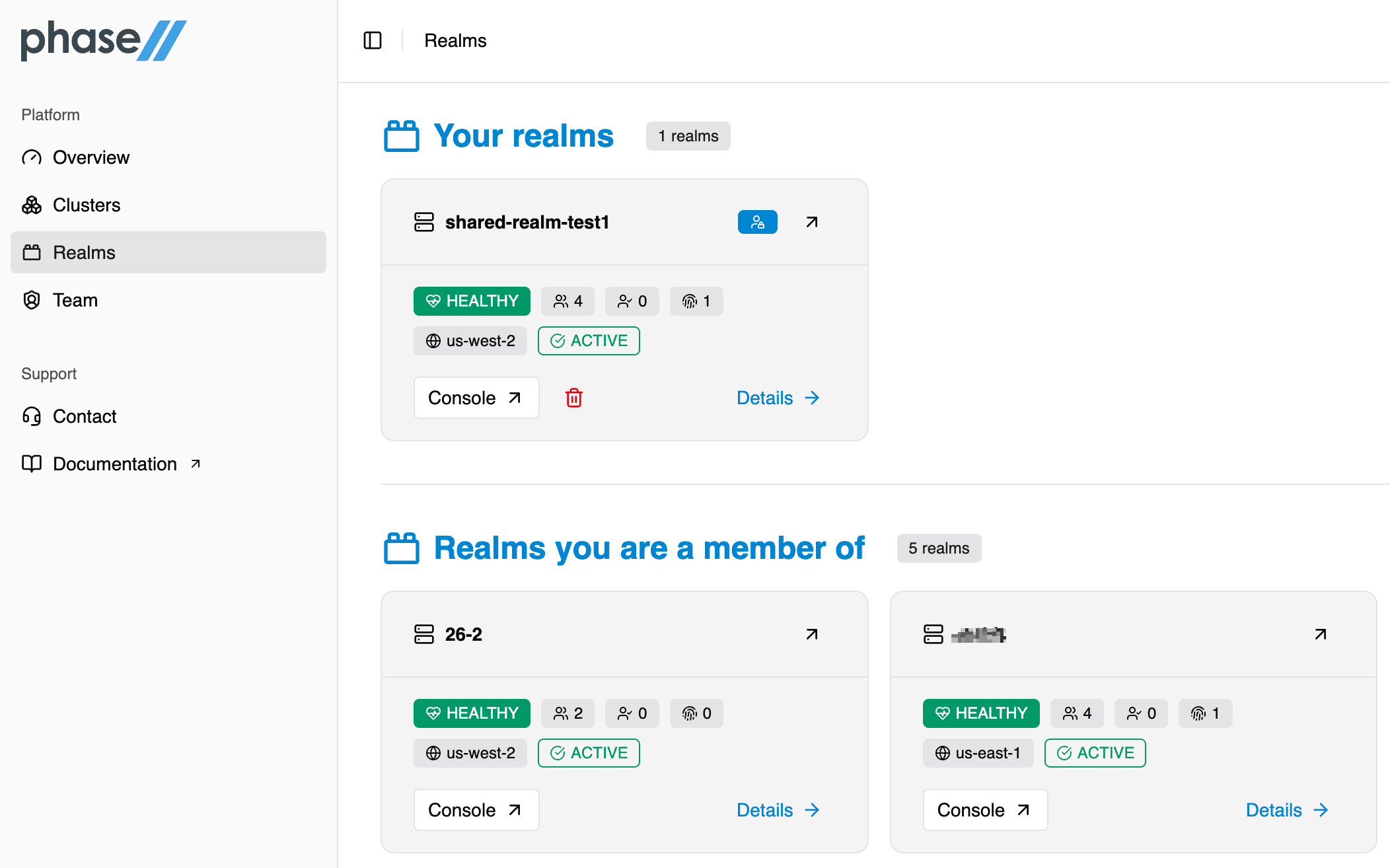Screen dimensions: 1390x868
Task: View Details of realm 26-2
Action: tap(778, 810)
